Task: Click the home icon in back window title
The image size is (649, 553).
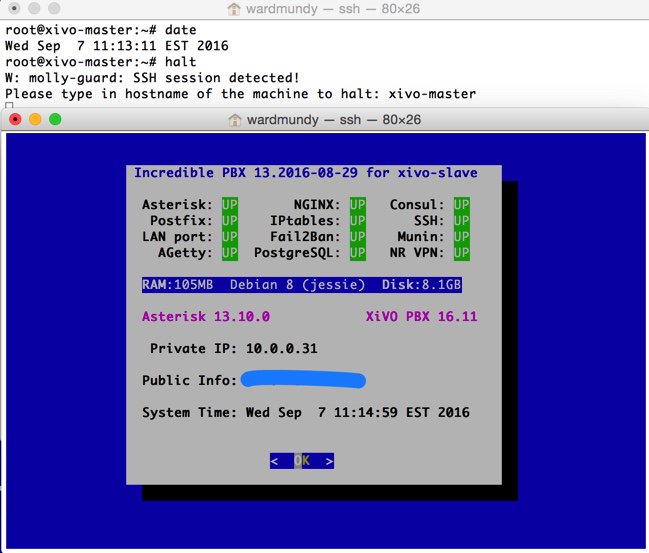Action: pos(234,9)
